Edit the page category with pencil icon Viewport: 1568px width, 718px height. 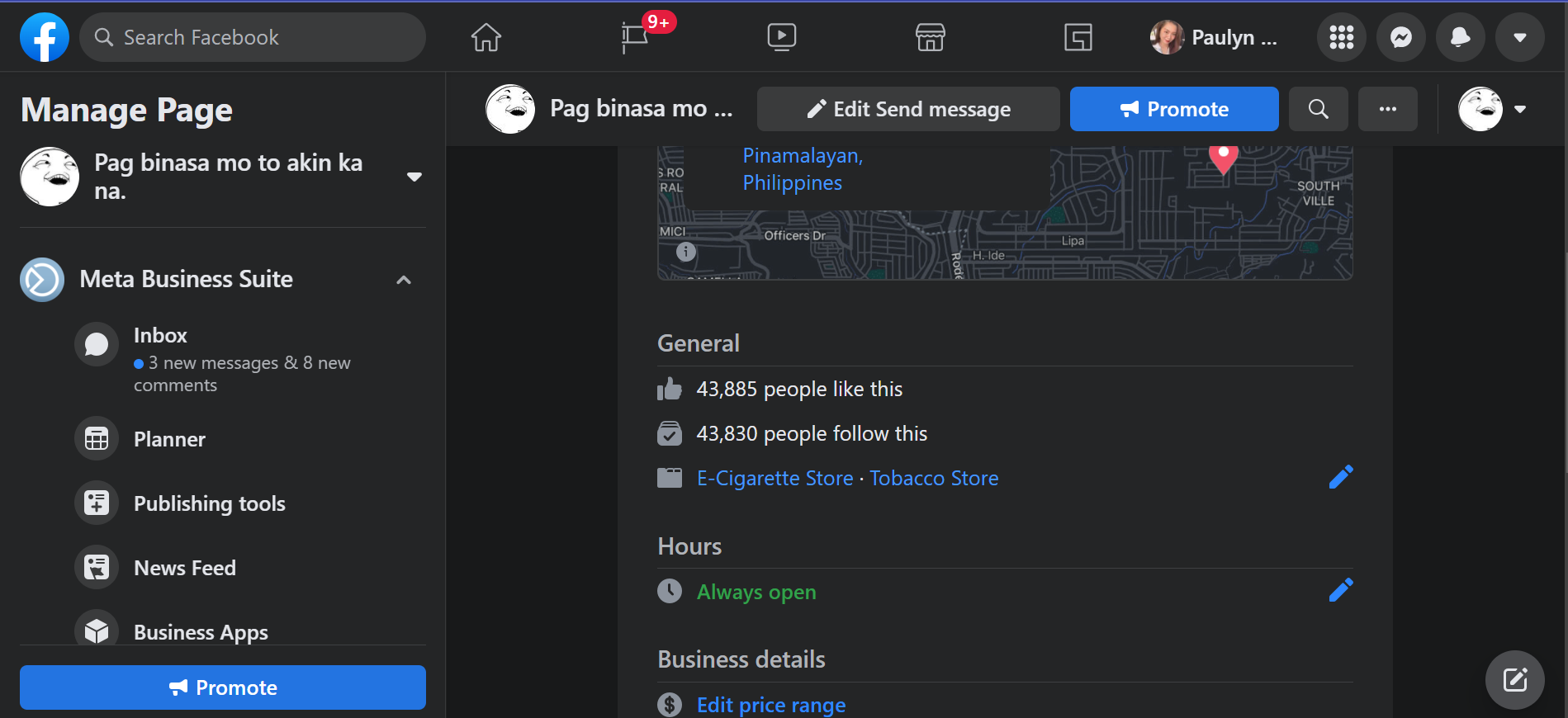tap(1340, 477)
